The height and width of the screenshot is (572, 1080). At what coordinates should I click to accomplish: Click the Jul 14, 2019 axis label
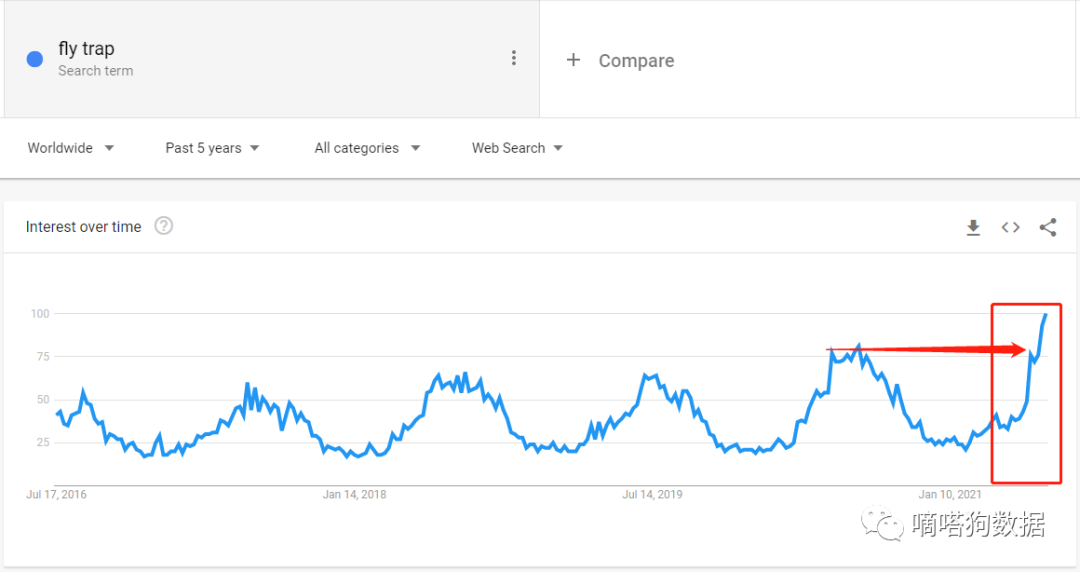click(x=654, y=494)
